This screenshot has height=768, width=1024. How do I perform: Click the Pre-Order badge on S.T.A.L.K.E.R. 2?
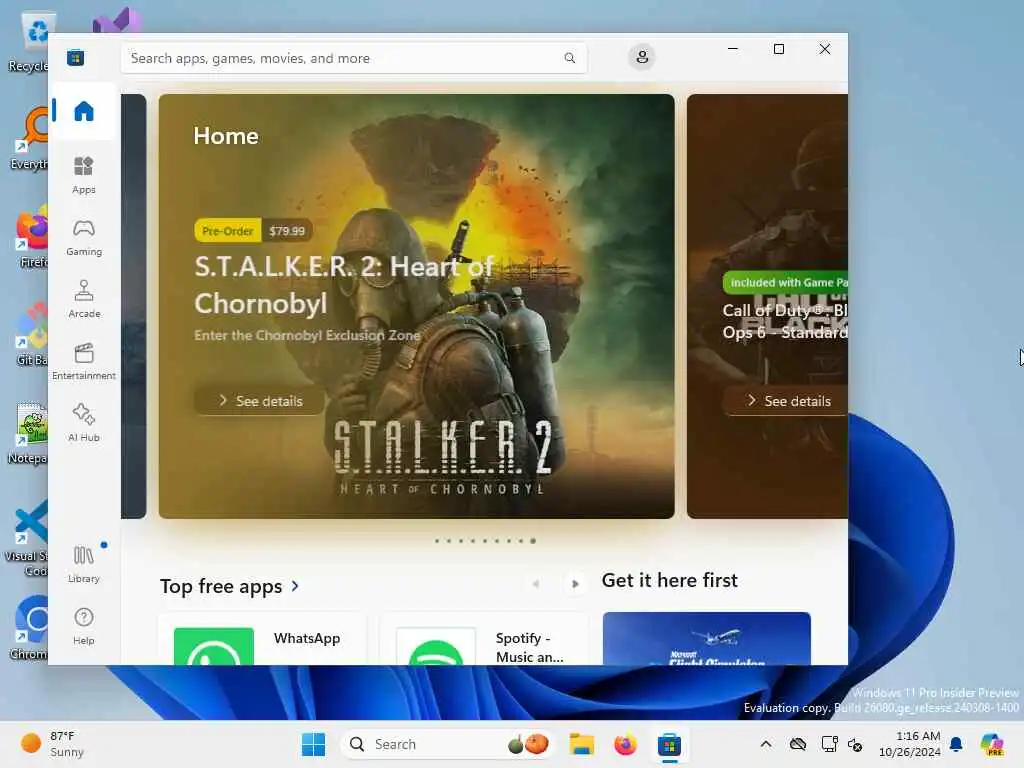[x=227, y=231]
